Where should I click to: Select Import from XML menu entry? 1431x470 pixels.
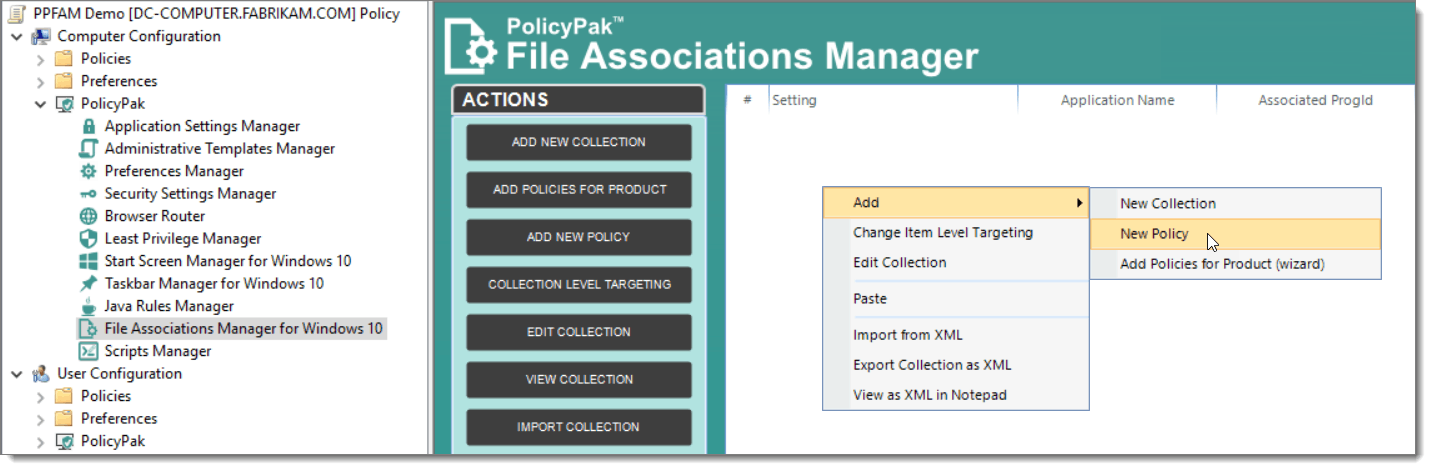click(955, 335)
